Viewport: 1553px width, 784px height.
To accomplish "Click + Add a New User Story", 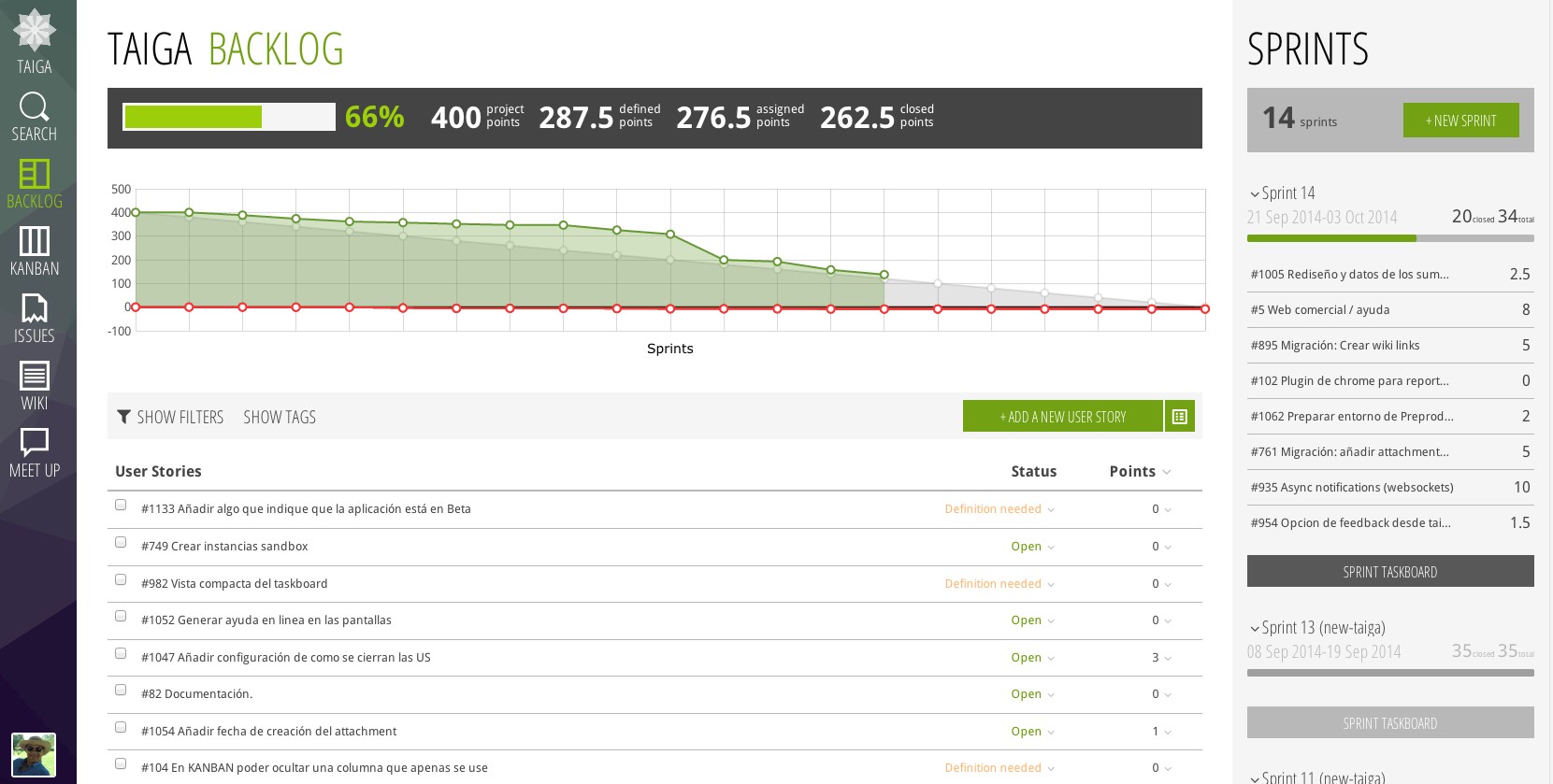I will [x=1063, y=417].
